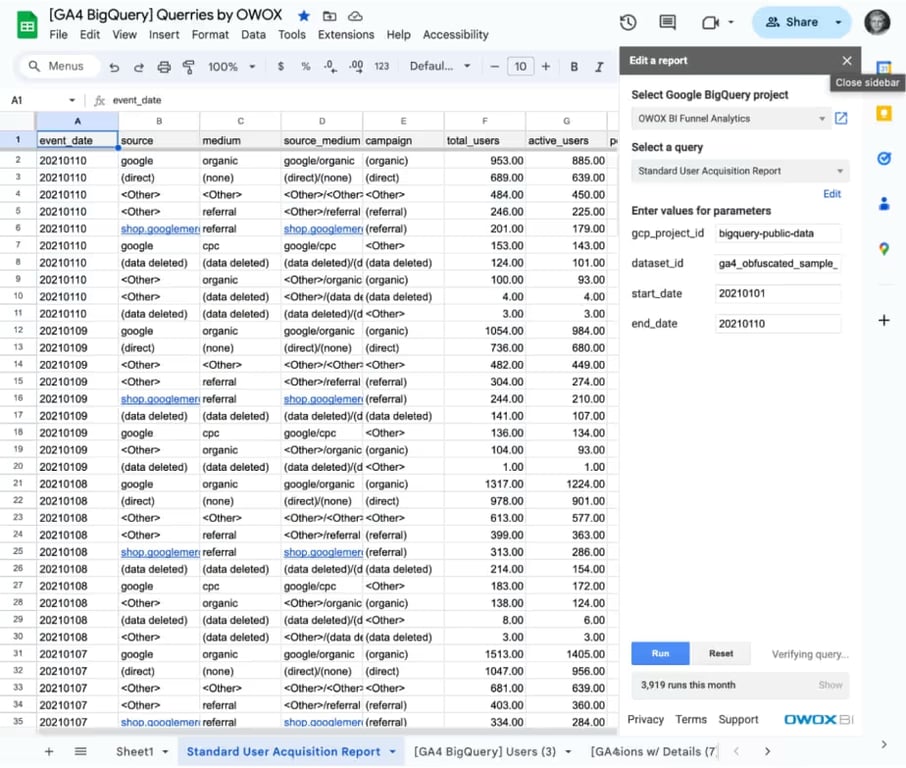Screen dimensions: 906x768
Task: Click the Share button
Action: 792,23
